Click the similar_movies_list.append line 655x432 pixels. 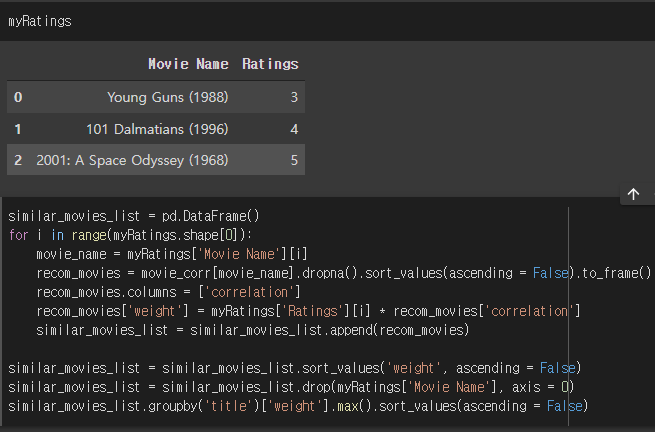tap(252, 330)
